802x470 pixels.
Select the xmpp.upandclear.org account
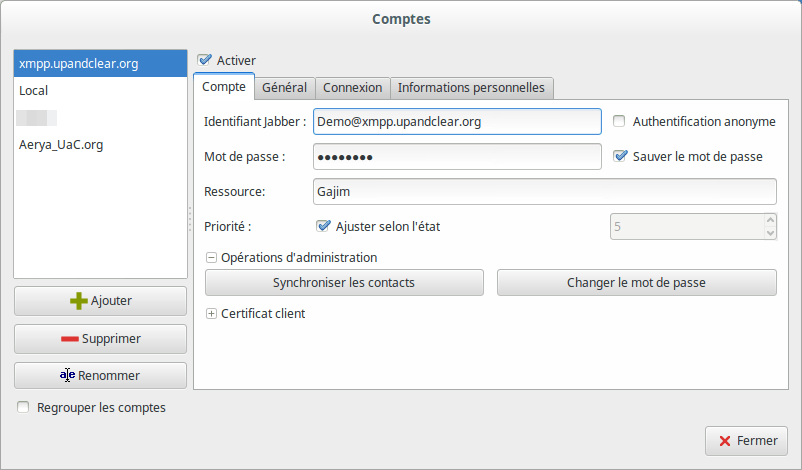pos(100,64)
